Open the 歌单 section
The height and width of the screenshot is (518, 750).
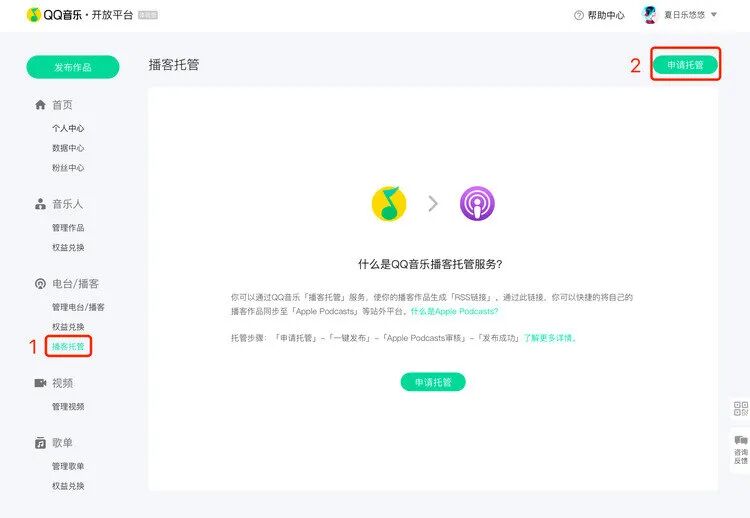click(x=62, y=443)
